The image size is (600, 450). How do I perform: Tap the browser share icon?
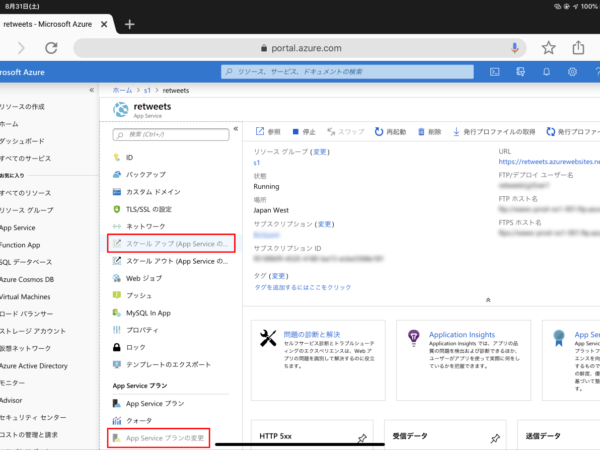[578, 48]
